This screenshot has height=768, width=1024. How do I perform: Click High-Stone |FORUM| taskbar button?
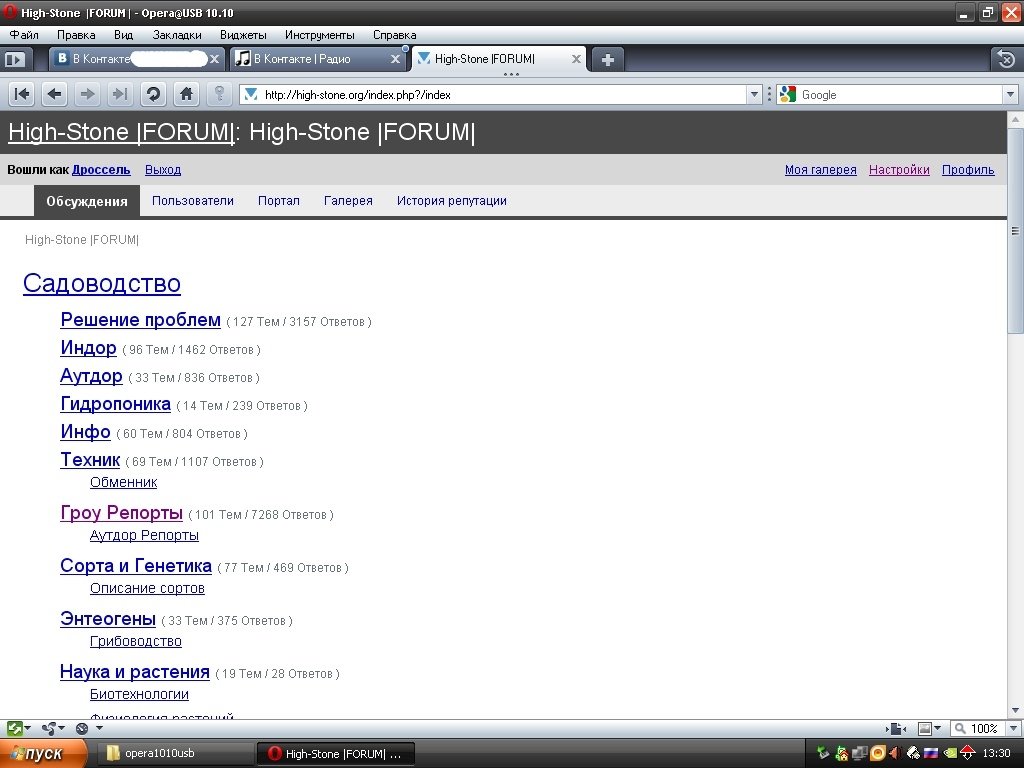click(x=336, y=754)
